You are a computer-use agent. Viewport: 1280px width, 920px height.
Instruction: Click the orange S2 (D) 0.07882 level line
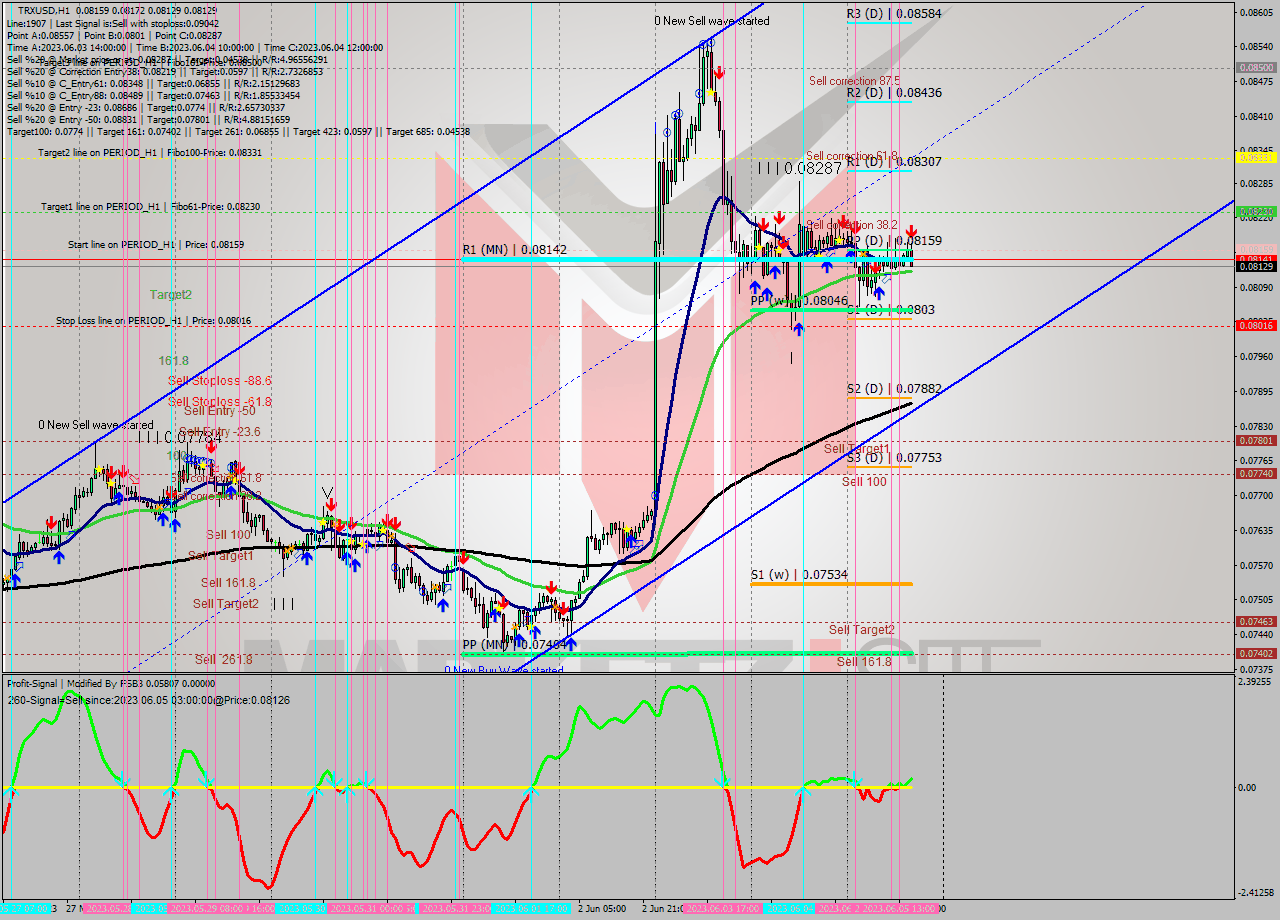tap(880, 396)
